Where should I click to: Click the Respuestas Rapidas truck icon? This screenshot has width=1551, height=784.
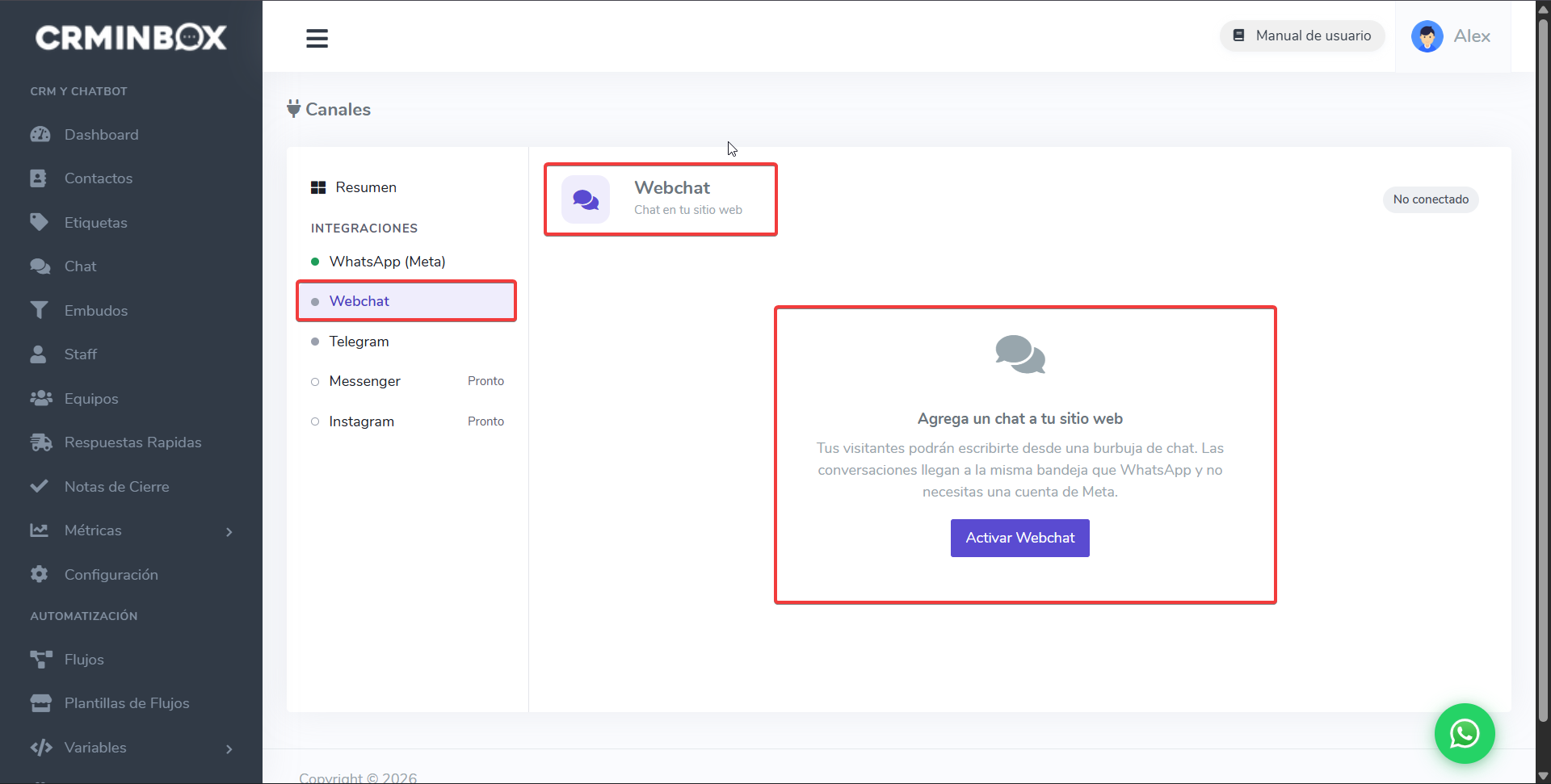(40, 442)
